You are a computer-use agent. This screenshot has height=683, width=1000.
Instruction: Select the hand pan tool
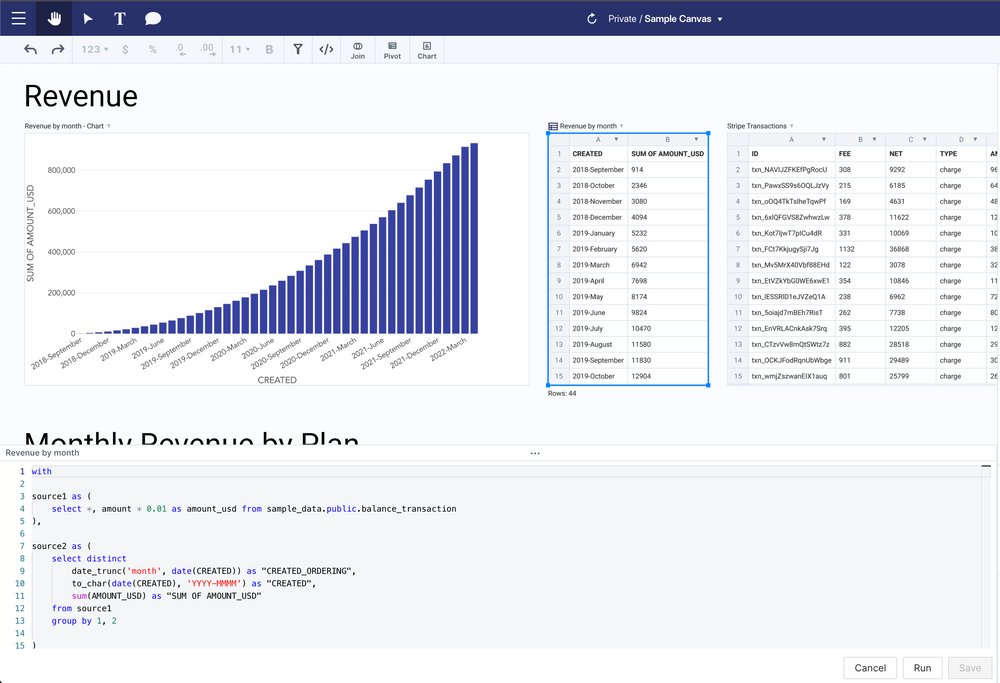(x=53, y=18)
